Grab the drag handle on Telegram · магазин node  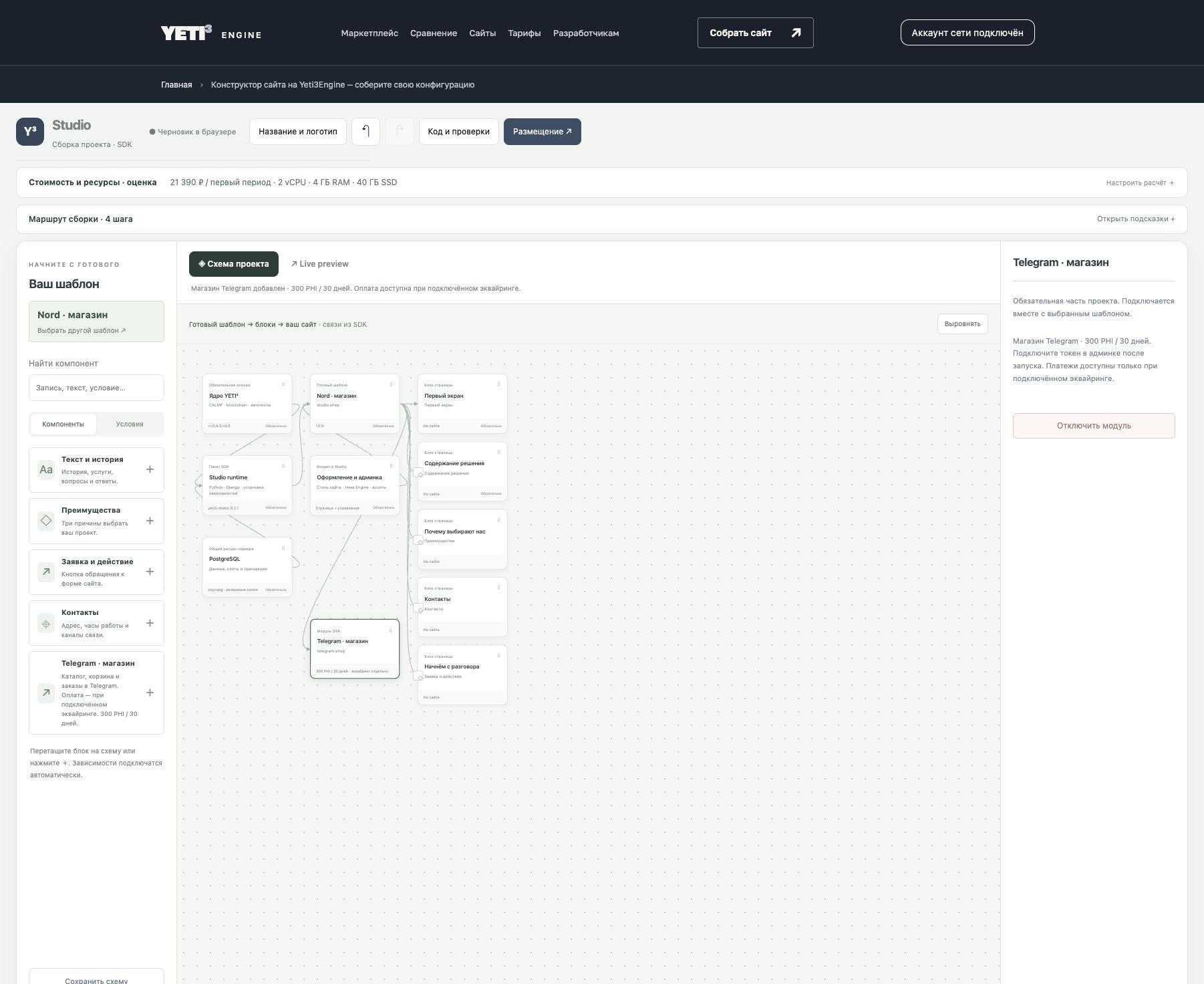point(391,630)
